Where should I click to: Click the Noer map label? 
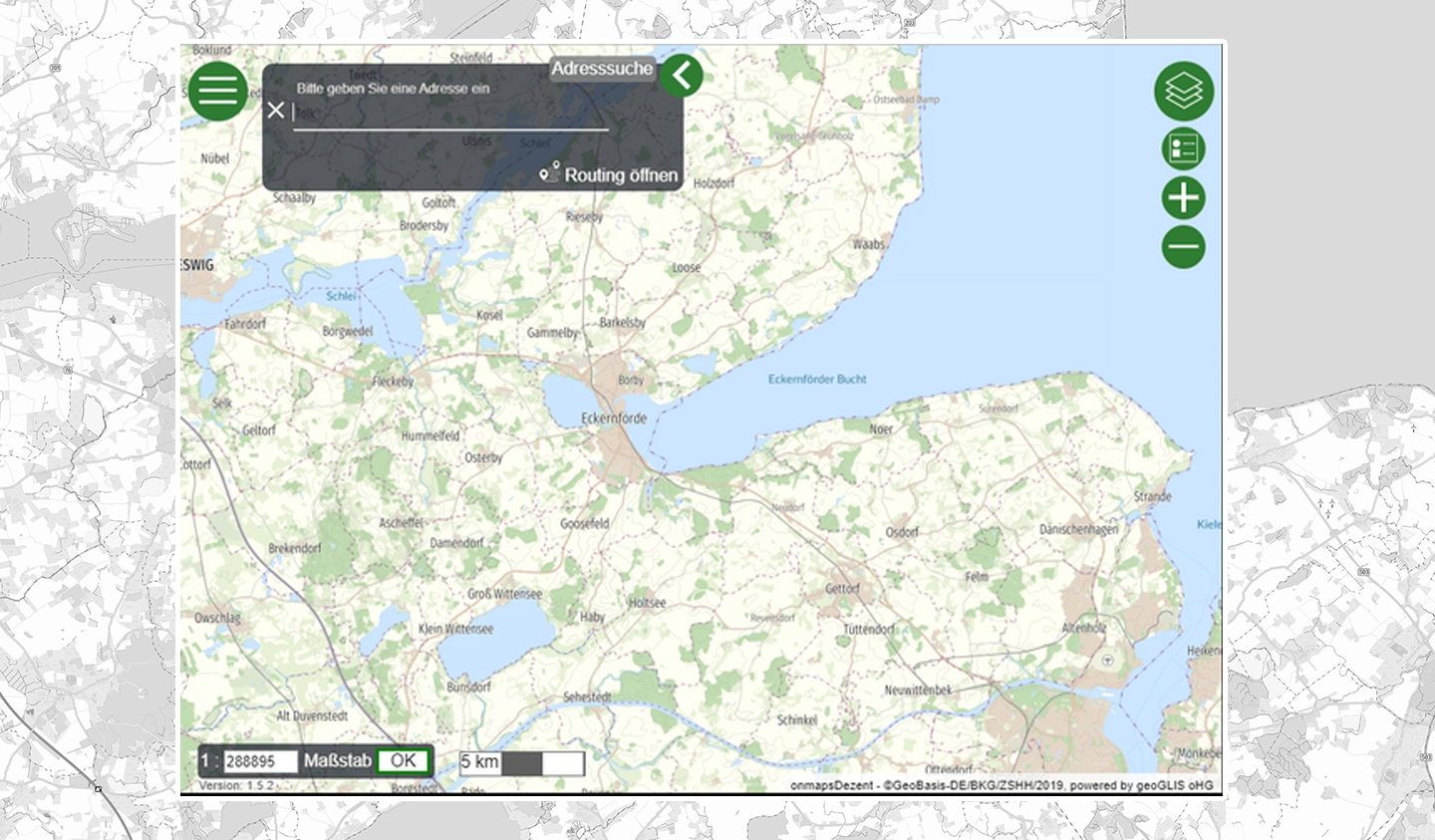[x=881, y=429]
